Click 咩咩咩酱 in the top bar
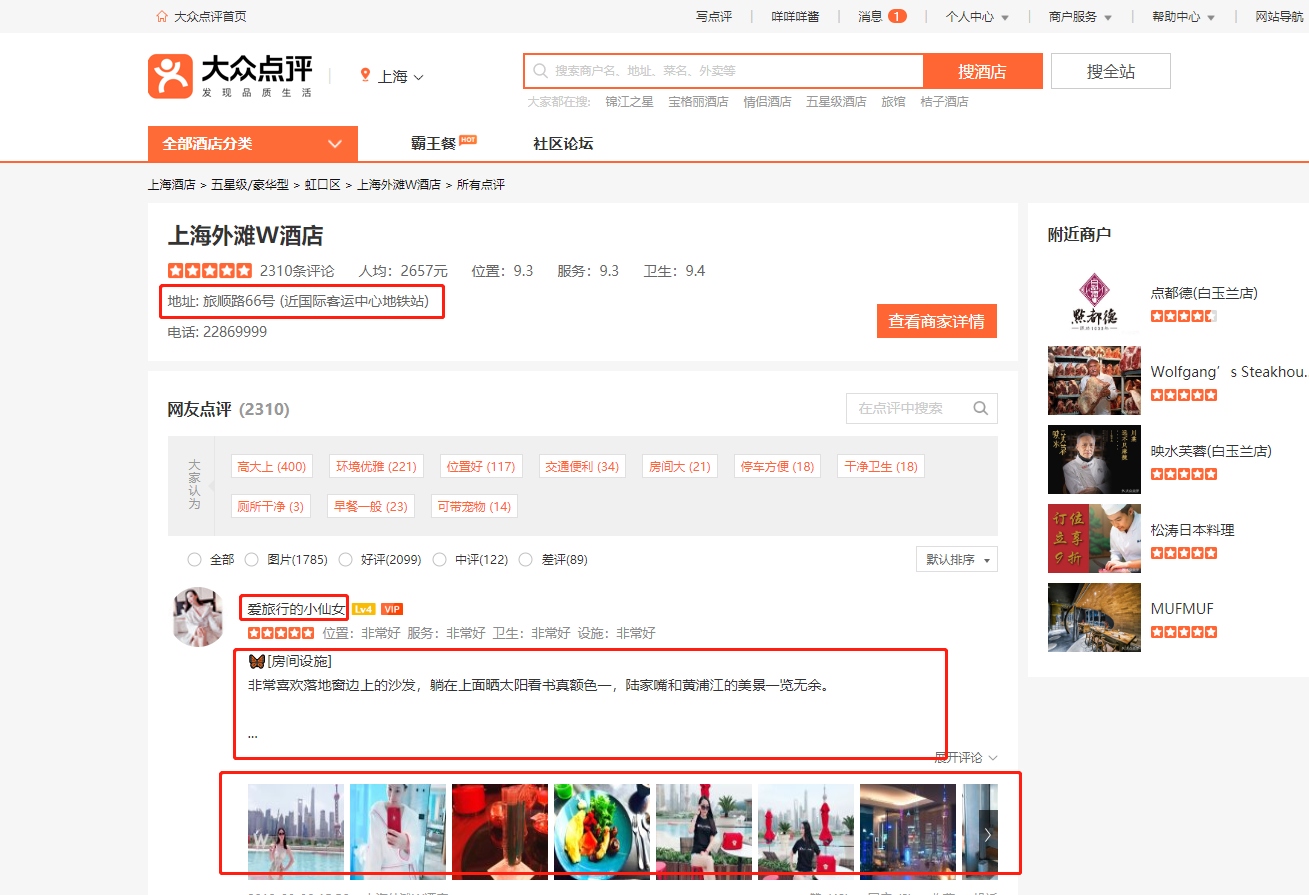The width and height of the screenshot is (1309, 895). pos(795,16)
